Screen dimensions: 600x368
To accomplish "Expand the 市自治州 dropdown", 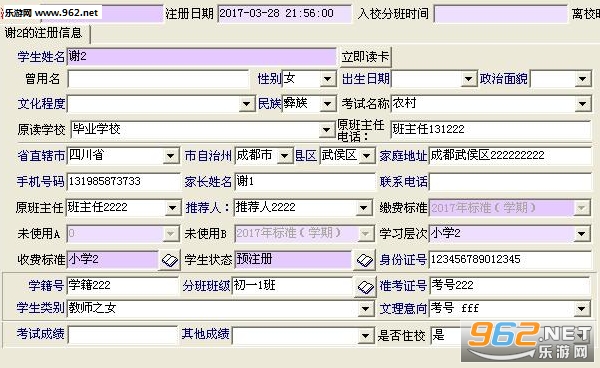I will (284, 156).
